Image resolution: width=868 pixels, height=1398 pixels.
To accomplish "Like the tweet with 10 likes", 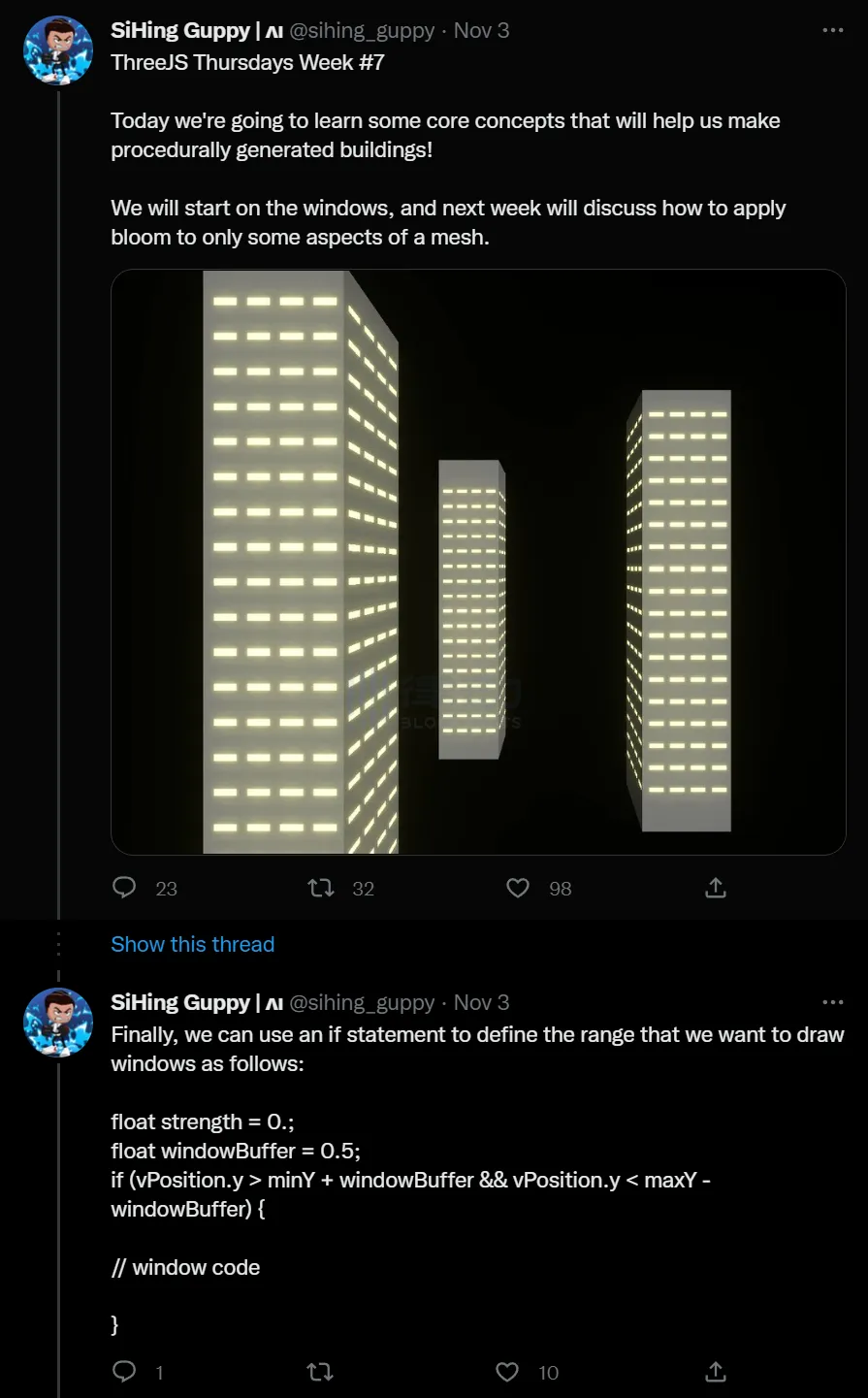I will (x=507, y=1371).
